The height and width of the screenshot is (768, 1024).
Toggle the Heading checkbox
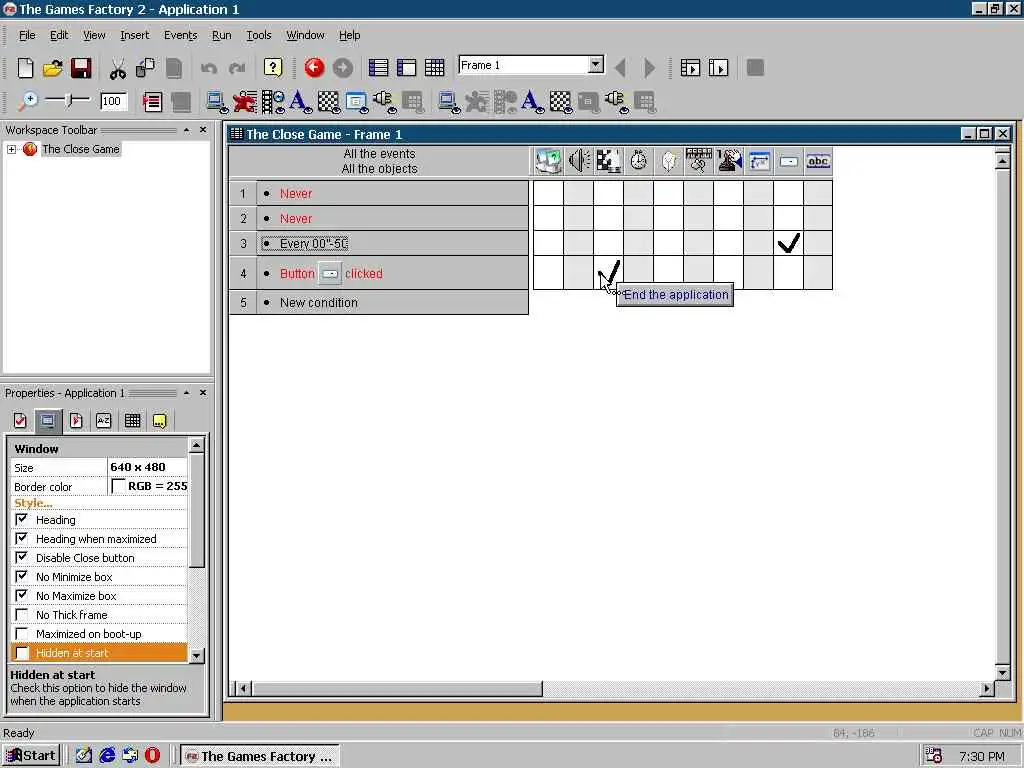click(x=22, y=519)
